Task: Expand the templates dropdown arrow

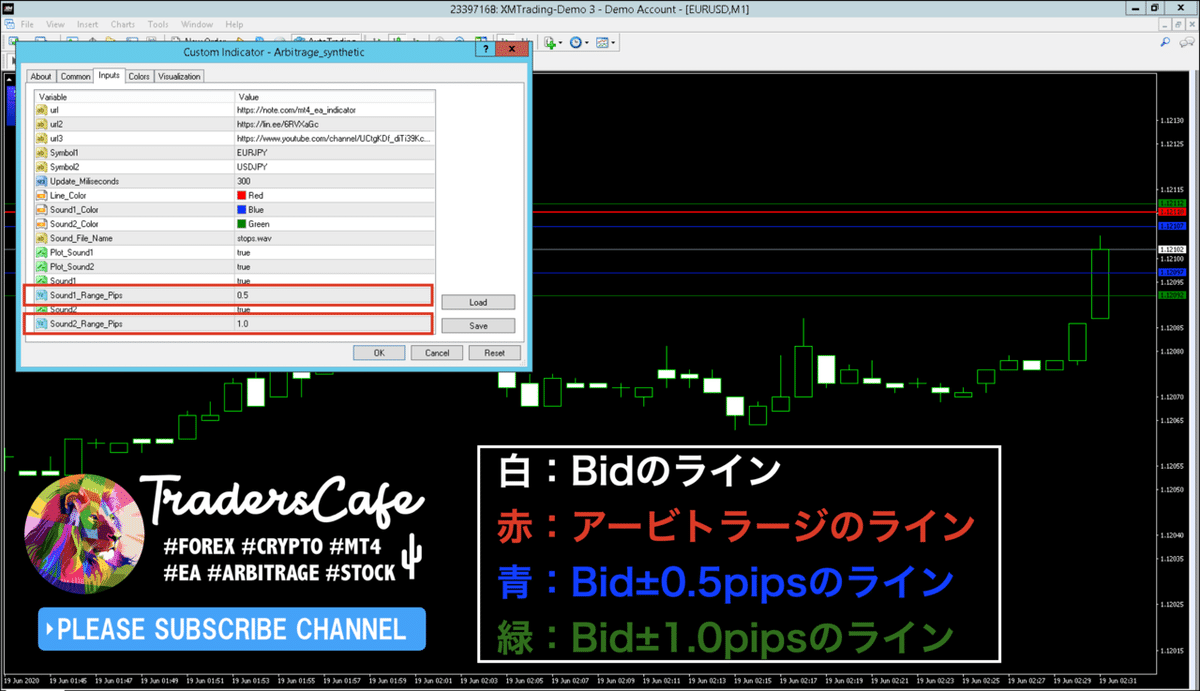Action: click(614, 43)
